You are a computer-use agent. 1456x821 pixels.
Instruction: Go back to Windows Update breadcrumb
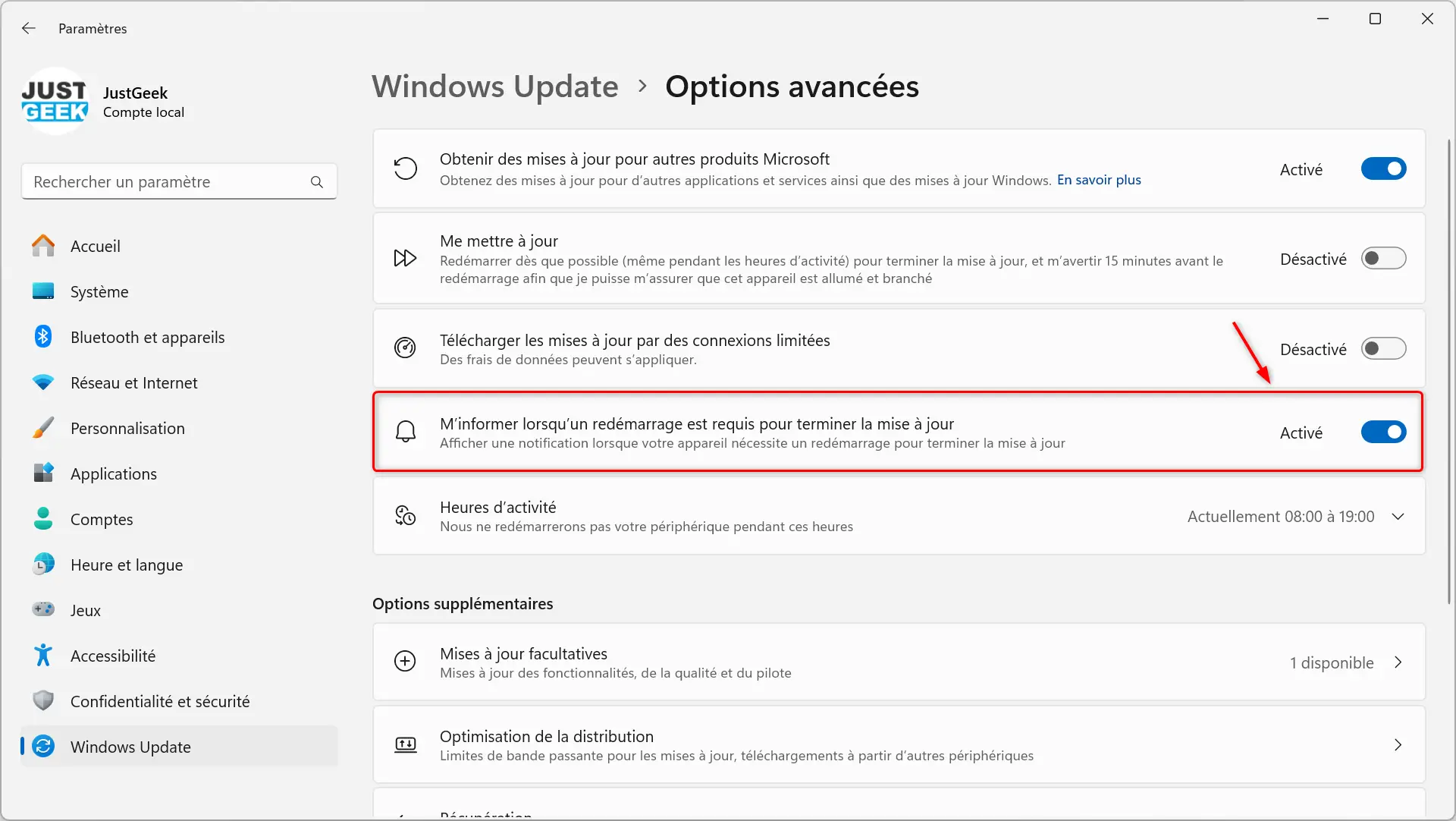pos(495,87)
